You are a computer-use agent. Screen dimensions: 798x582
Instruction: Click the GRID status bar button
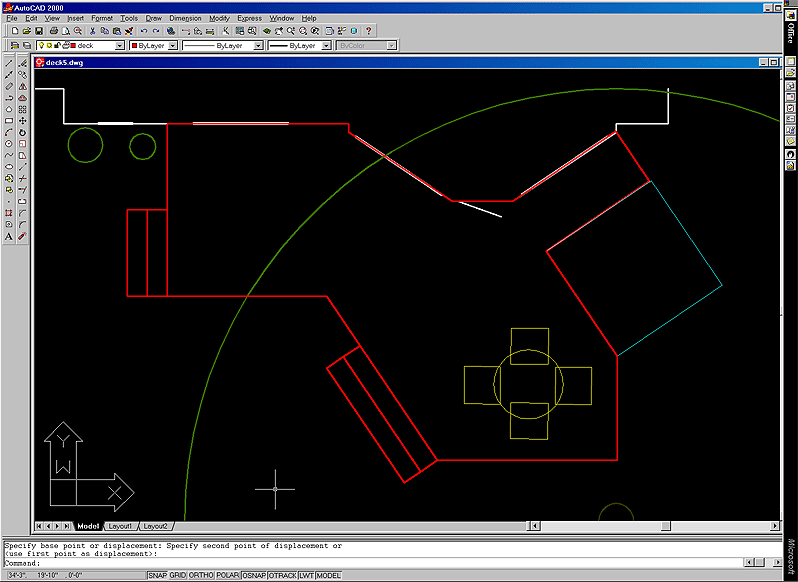[178, 576]
